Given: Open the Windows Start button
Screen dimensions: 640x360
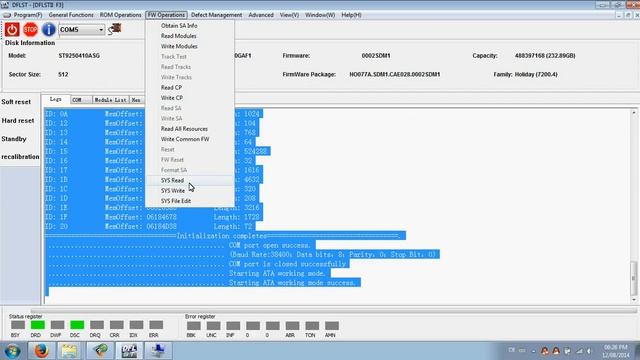Looking at the screenshot, I should click(x=12, y=351).
